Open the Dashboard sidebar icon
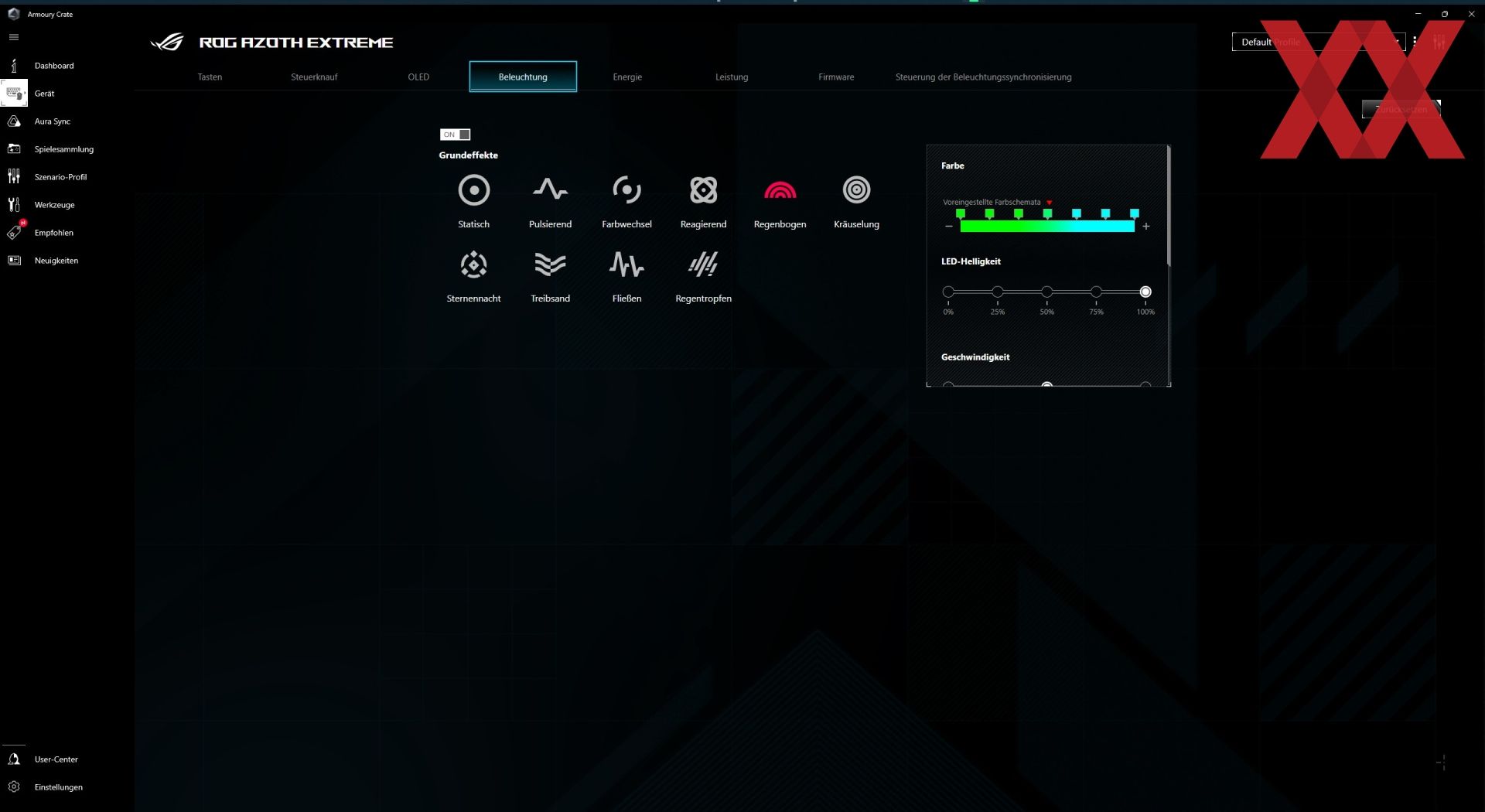This screenshot has height=812, width=1485. click(x=14, y=66)
